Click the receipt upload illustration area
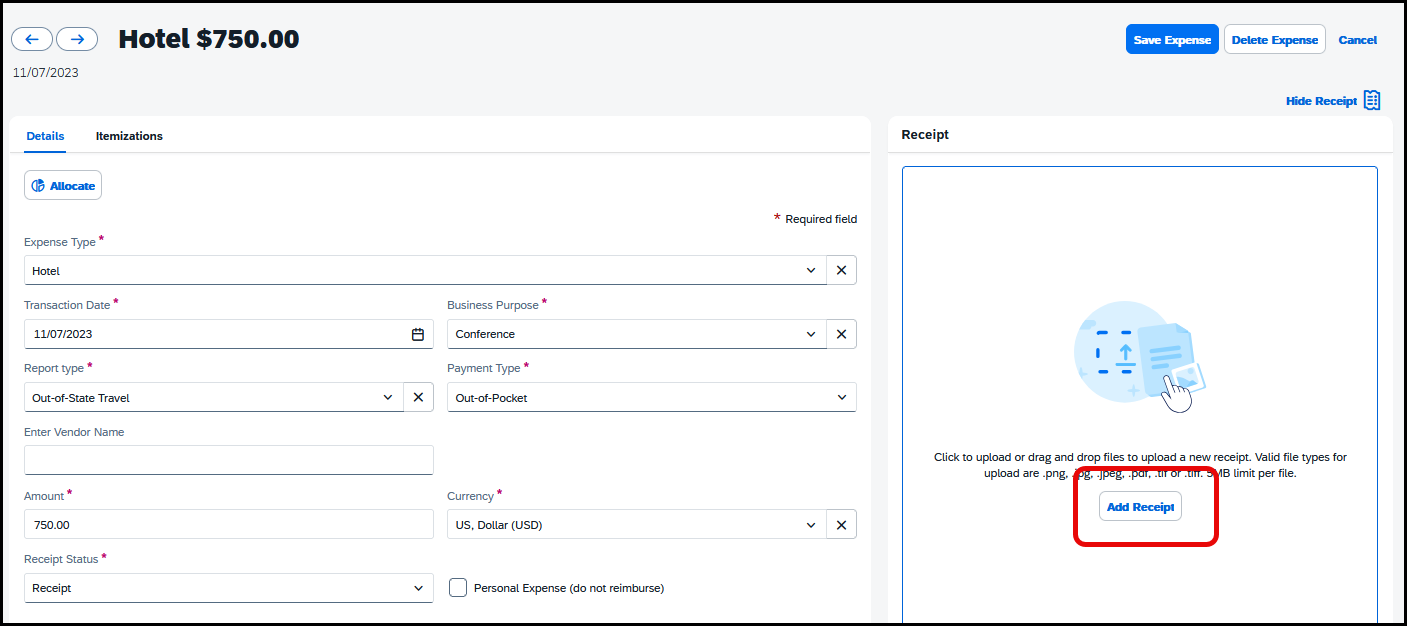The width and height of the screenshot is (1407, 626). (x=1139, y=355)
